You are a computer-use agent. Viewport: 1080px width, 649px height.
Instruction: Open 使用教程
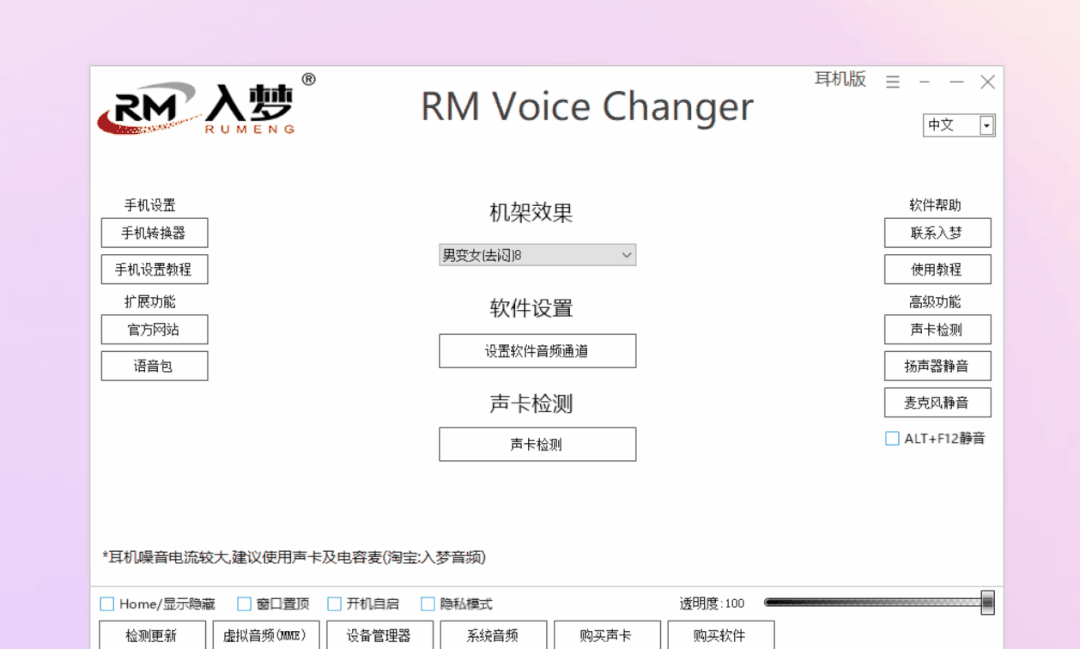click(x=937, y=269)
